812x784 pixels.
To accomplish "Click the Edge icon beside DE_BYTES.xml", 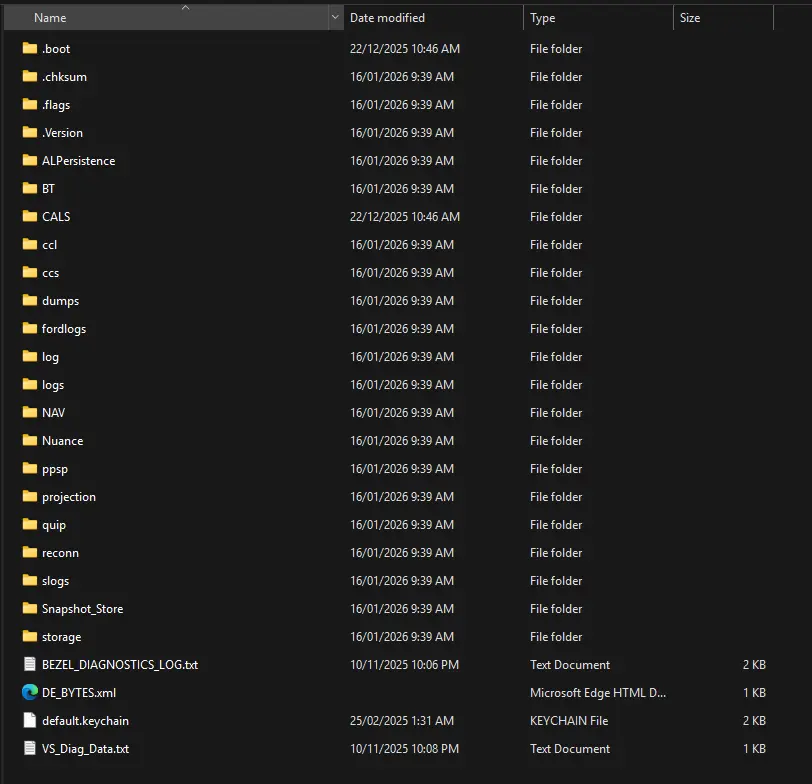I will (30, 692).
